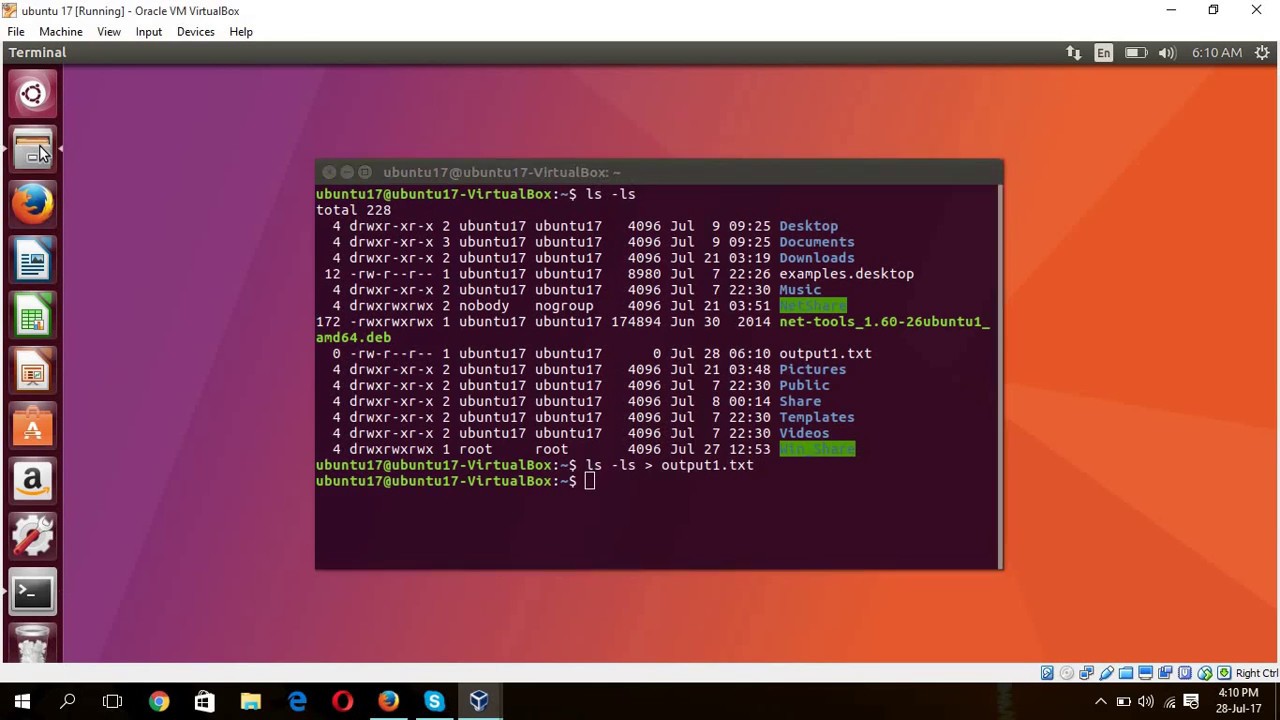Click VirtualBox keyboard capture arrow icon

tap(1224, 673)
